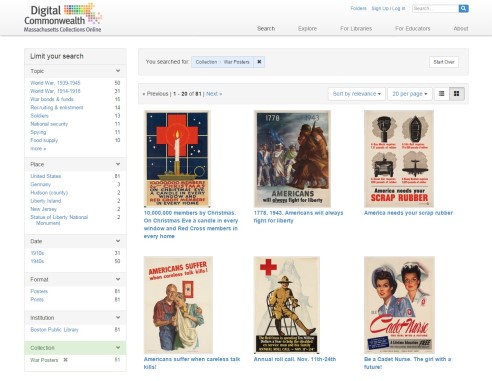Click the blue search magnifier button

point(463,8)
